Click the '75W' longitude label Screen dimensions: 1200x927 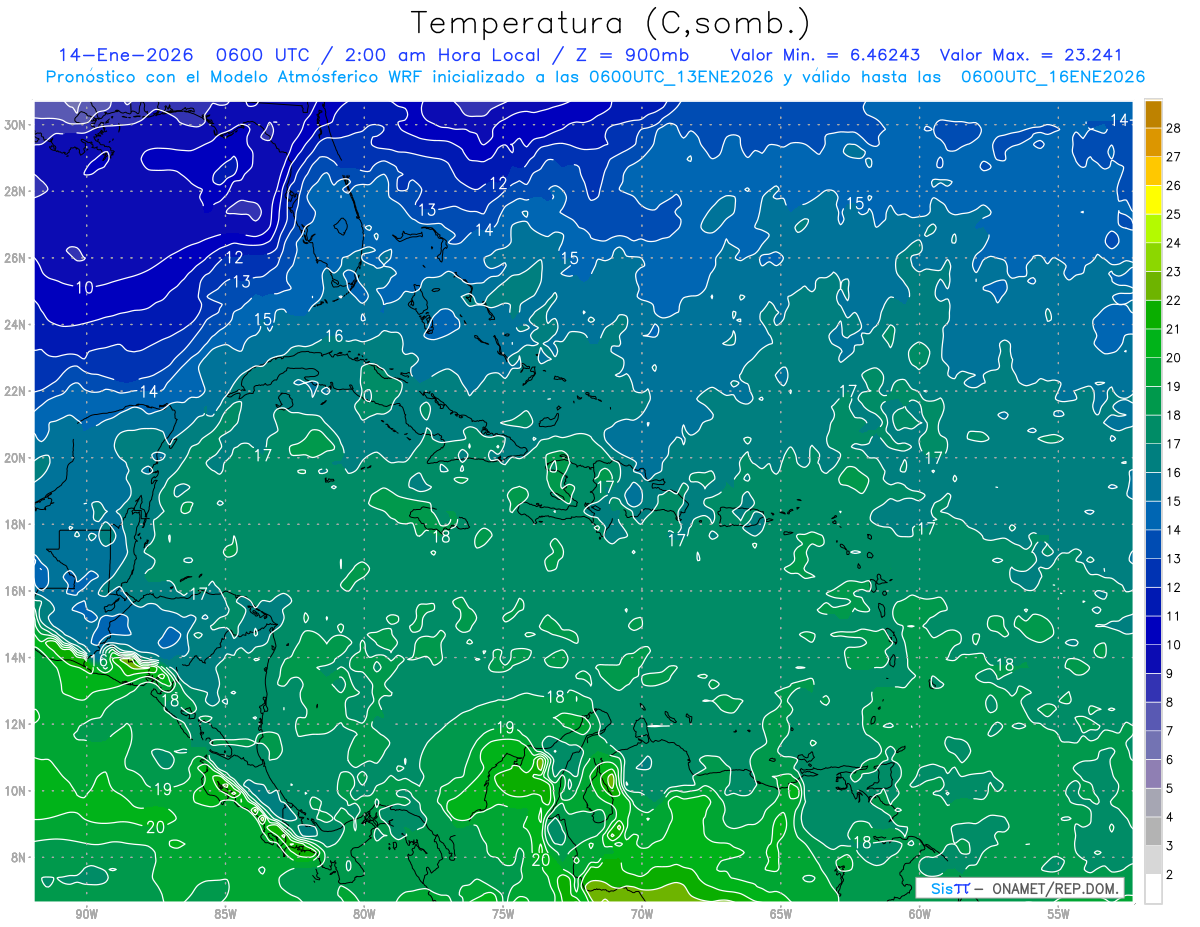point(503,914)
